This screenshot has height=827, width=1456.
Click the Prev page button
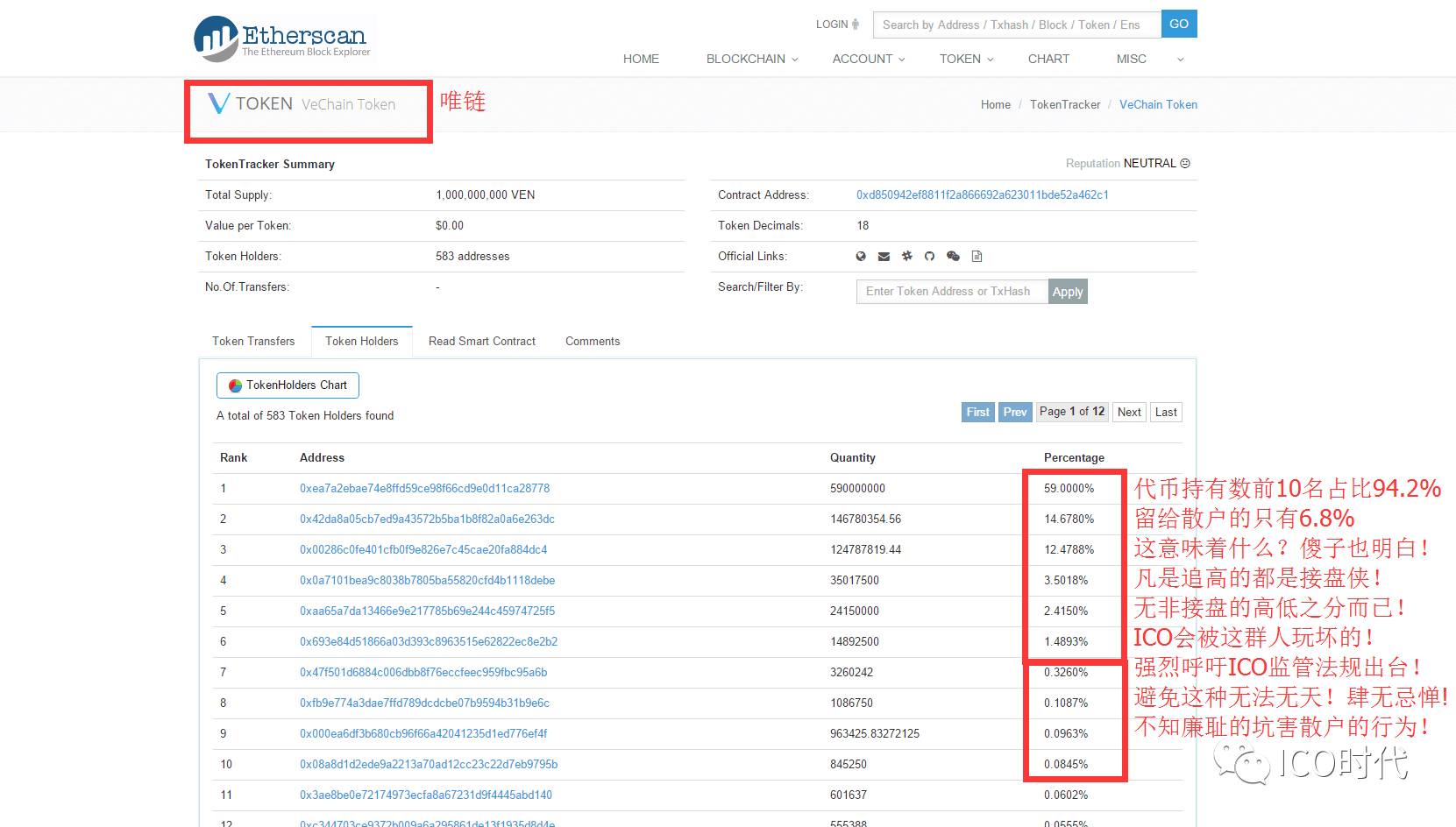[1015, 412]
